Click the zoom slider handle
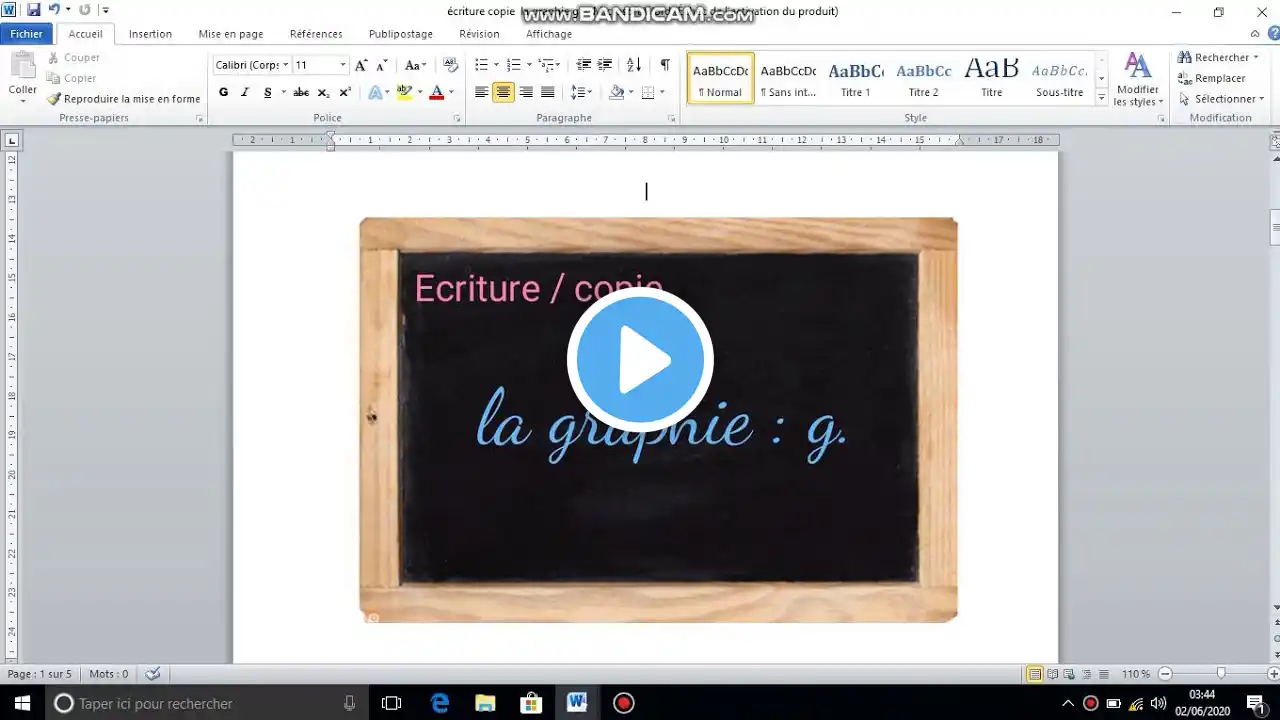This screenshot has height=720, width=1280. (x=1221, y=674)
